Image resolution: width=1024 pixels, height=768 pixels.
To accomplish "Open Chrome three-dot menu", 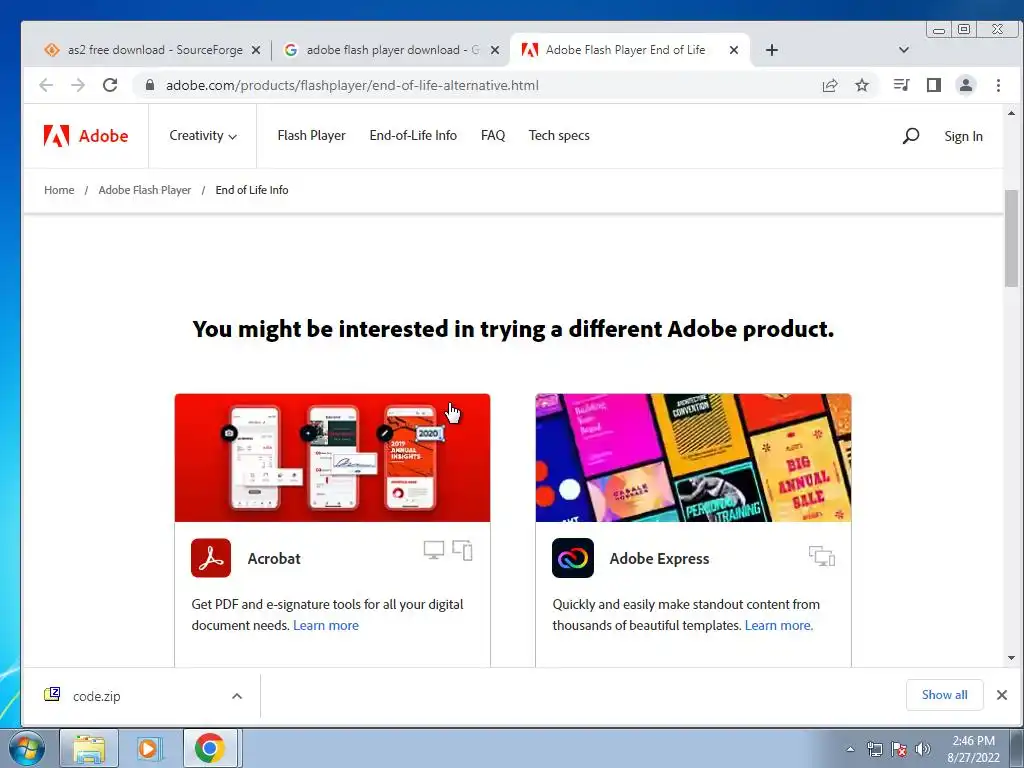I will 998,85.
